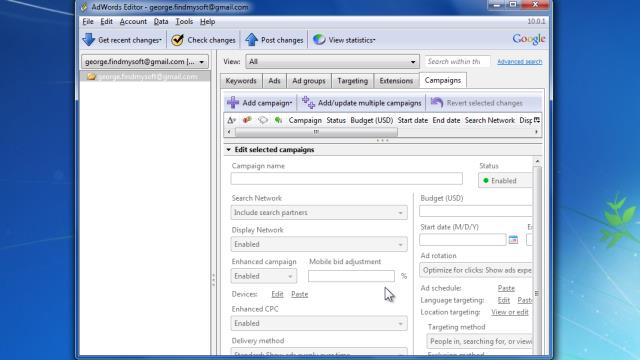This screenshot has height=360, width=640.
Task: Switch to the Extensions tab
Action: point(396,81)
